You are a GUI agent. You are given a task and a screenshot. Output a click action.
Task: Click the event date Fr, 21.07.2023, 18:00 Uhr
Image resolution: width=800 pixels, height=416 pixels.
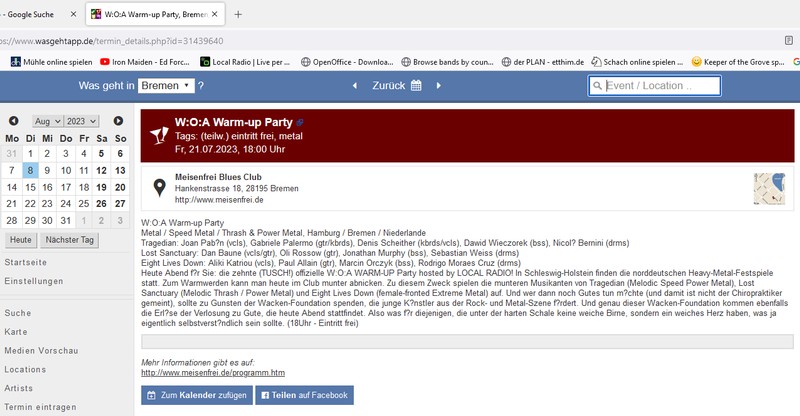(230, 150)
